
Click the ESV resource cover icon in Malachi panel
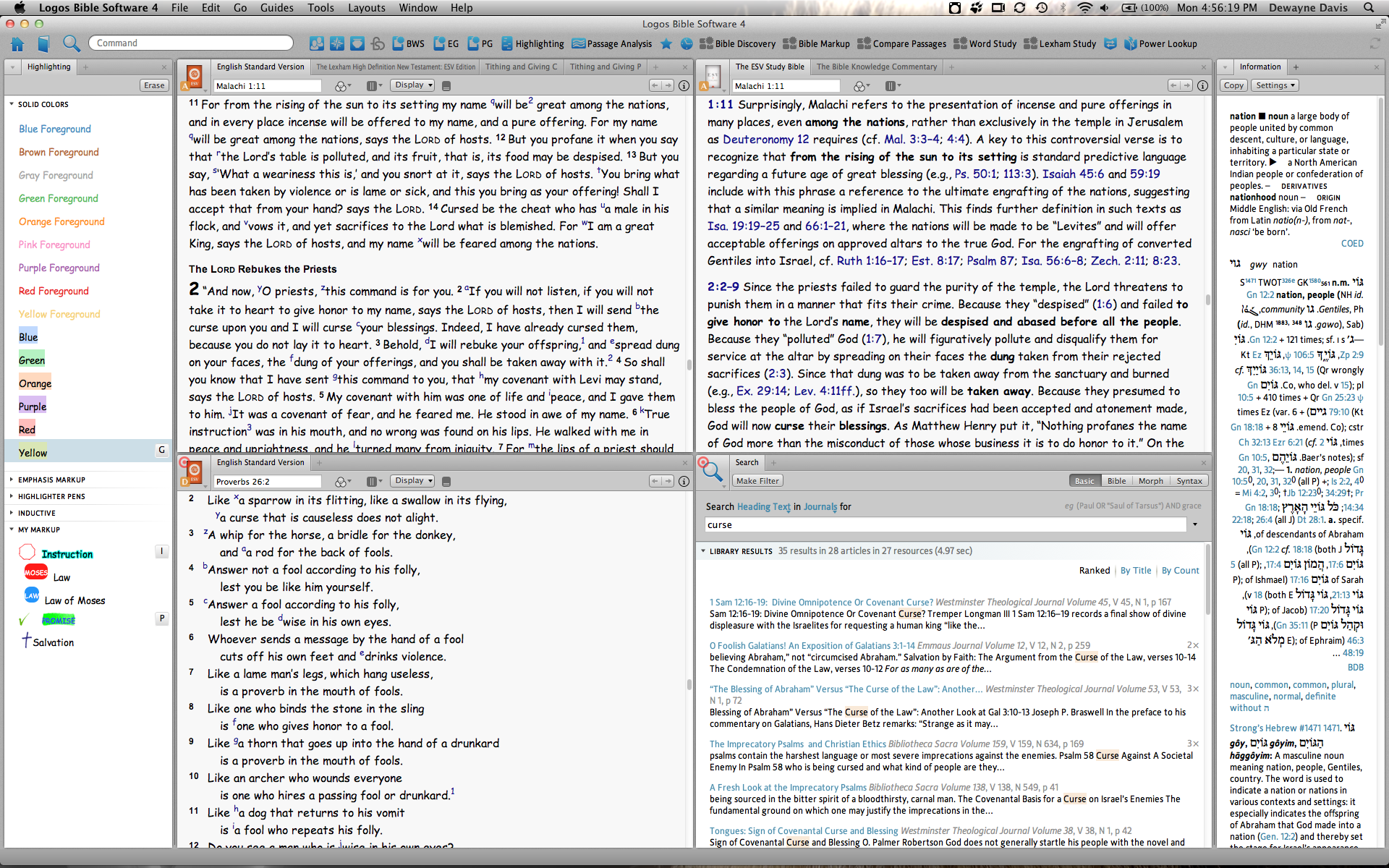click(194, 75)
